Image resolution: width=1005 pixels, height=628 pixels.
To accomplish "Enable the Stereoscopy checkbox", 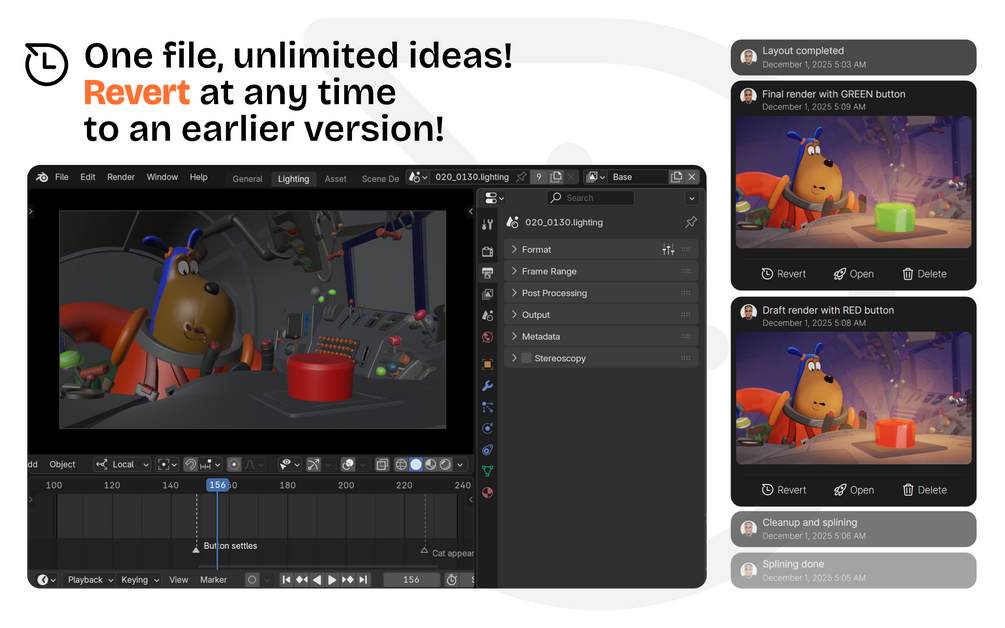I will [x=526, y=358].
